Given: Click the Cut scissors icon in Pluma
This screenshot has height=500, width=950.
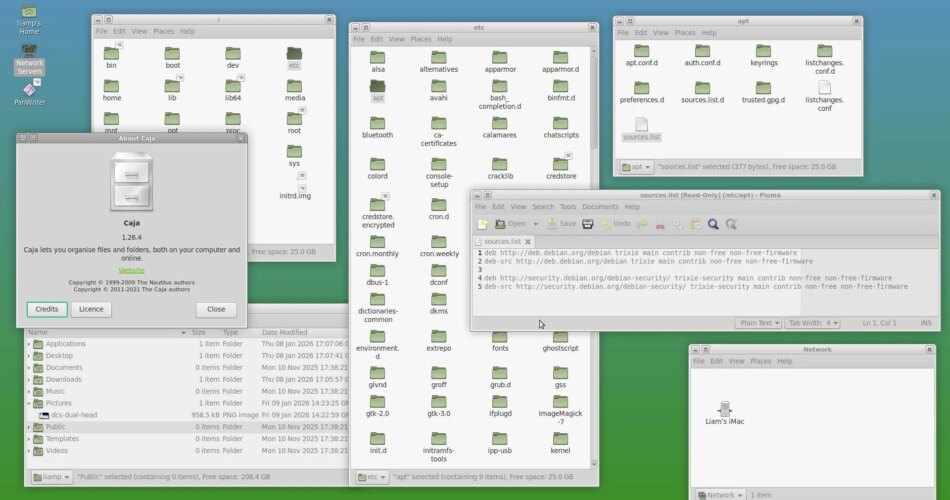Looking at the screenshot, I should [x=660, y=224].
